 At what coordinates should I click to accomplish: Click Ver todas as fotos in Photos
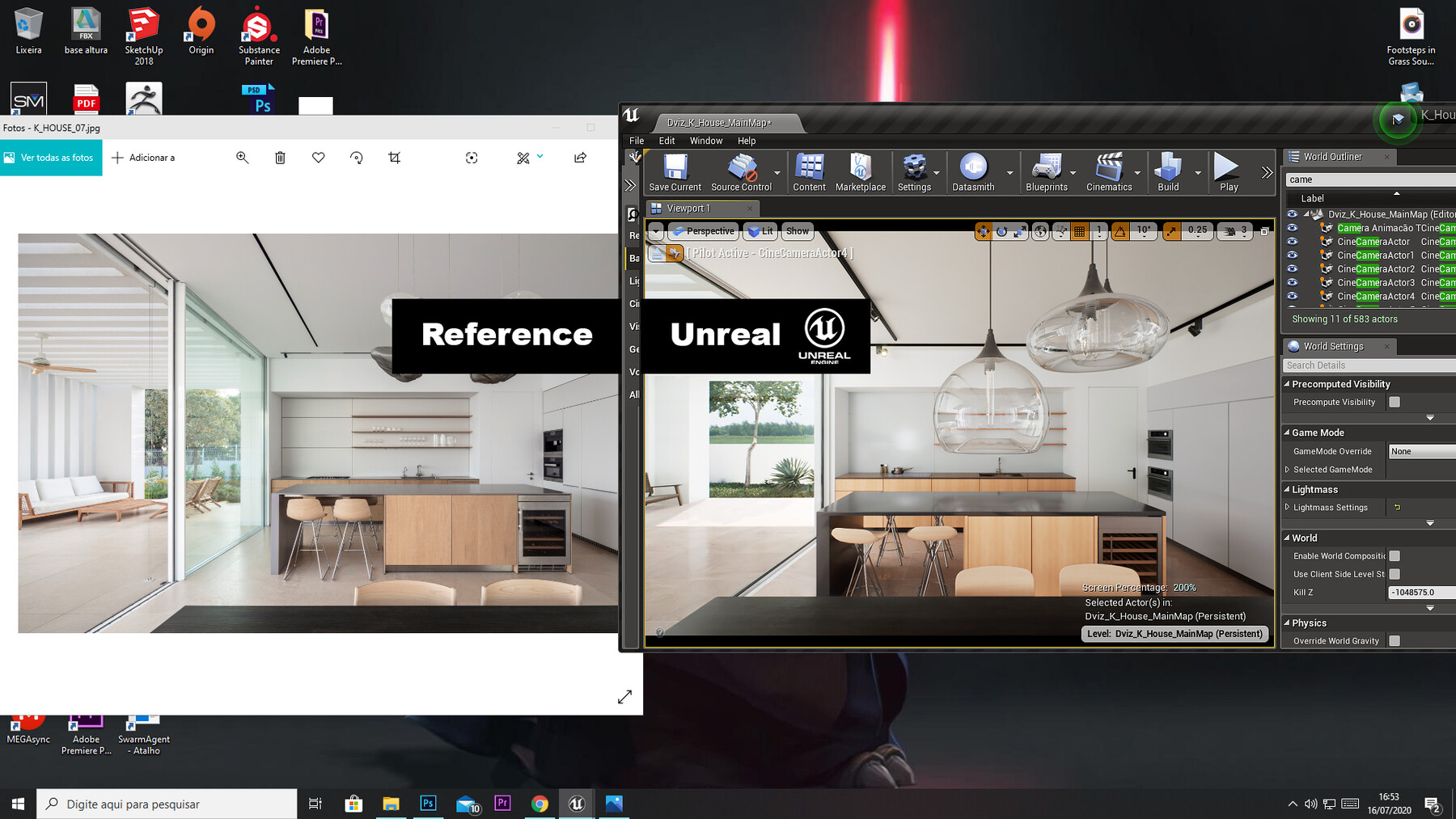(x=51, y=158)
